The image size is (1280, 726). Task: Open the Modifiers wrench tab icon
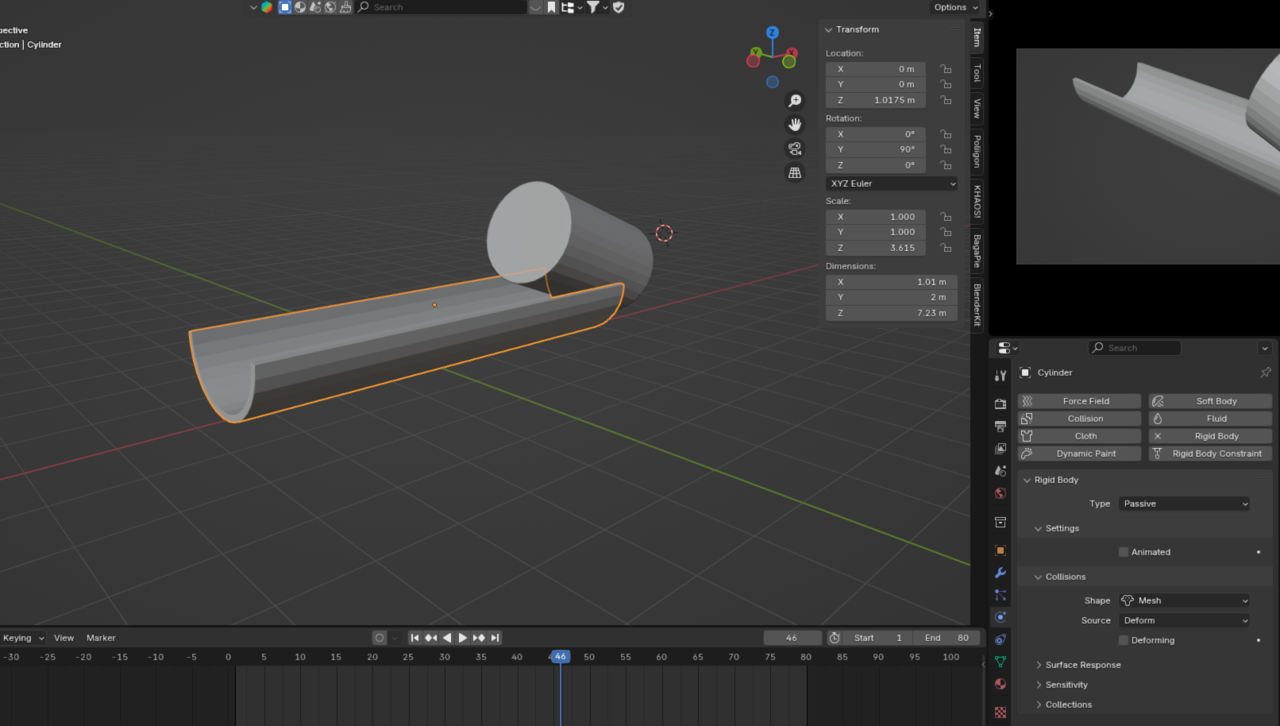[1000, 573]
